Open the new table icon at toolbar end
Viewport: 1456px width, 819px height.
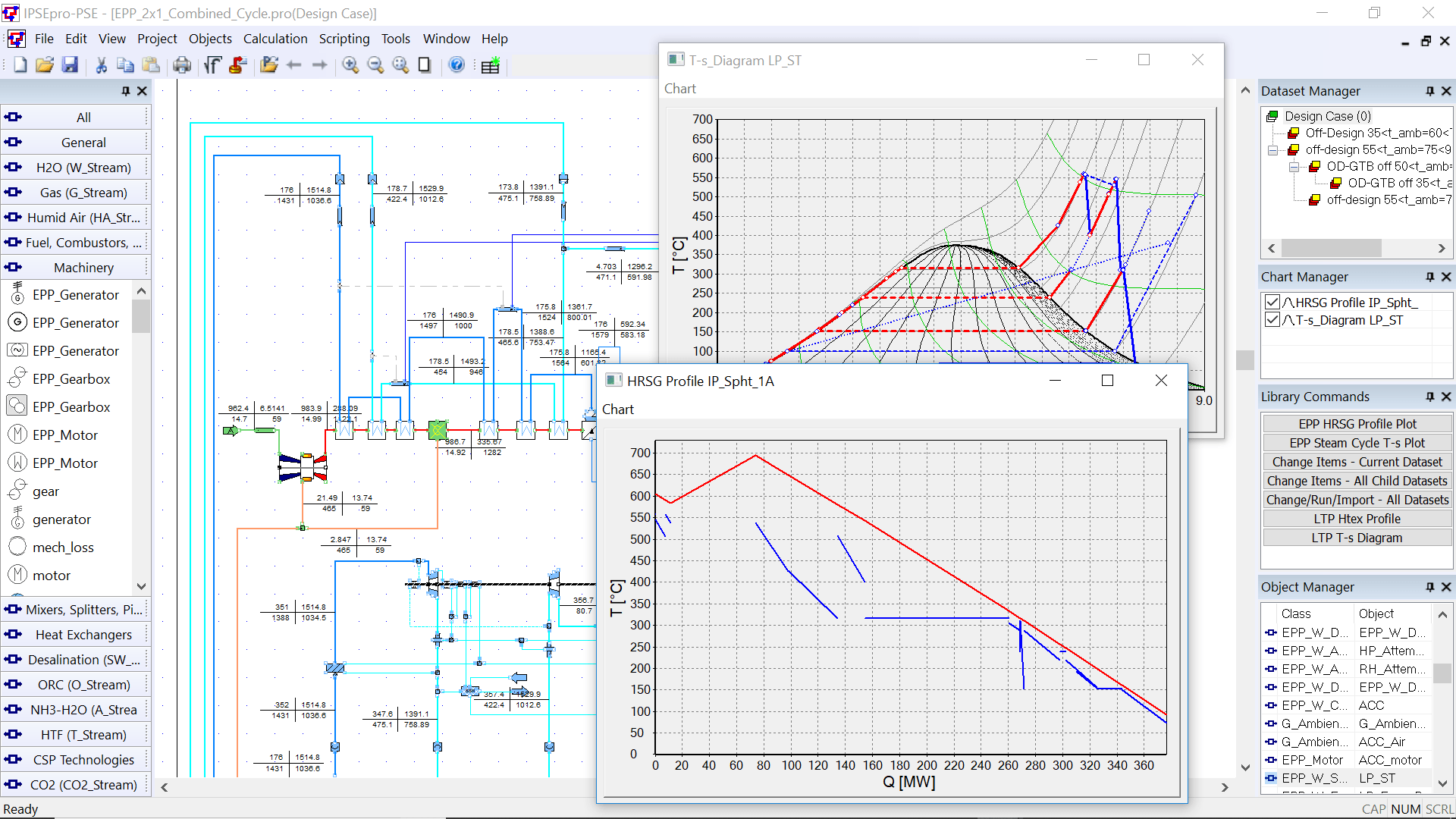pyautogui.click(x=490, y=66)
